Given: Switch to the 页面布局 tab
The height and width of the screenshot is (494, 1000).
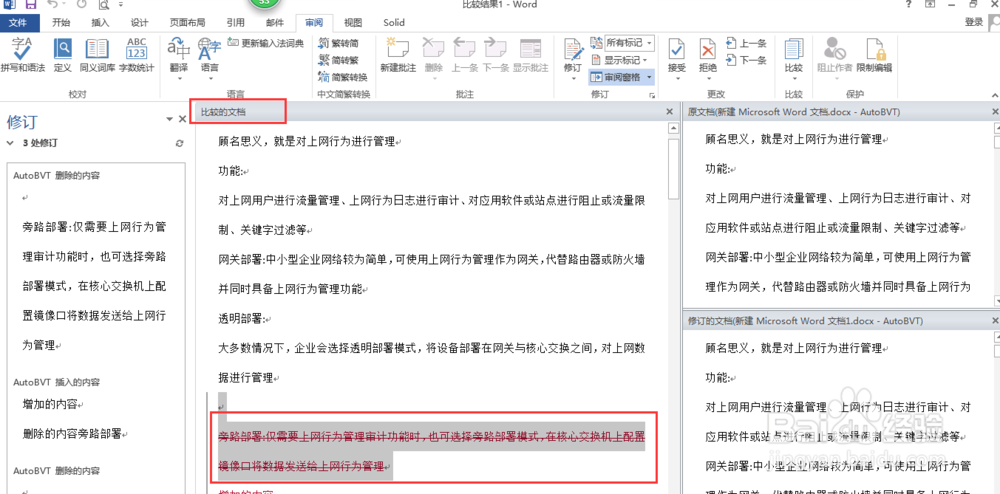Looking at the screenshot, I should click(188, 22).
